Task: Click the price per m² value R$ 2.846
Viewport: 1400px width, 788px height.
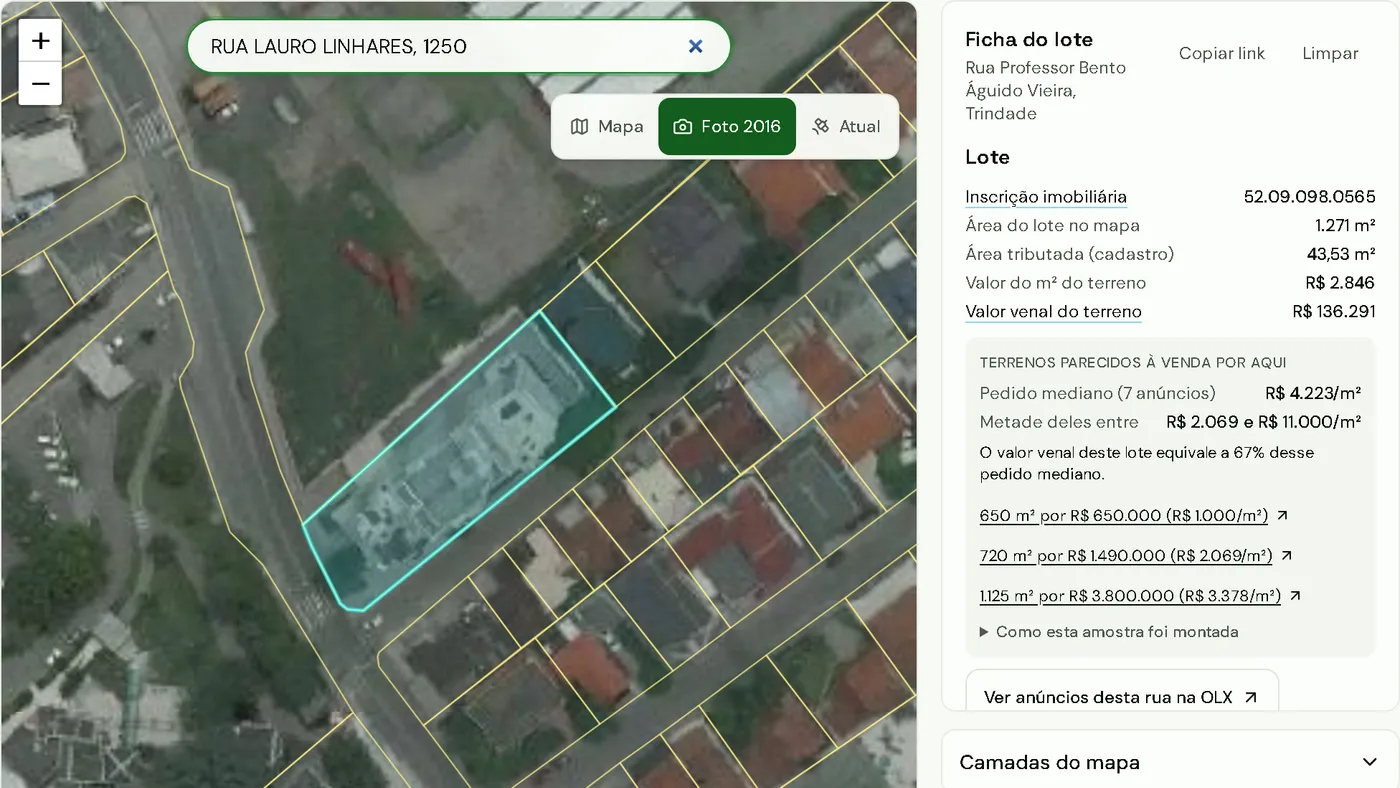Action: 1340,283
